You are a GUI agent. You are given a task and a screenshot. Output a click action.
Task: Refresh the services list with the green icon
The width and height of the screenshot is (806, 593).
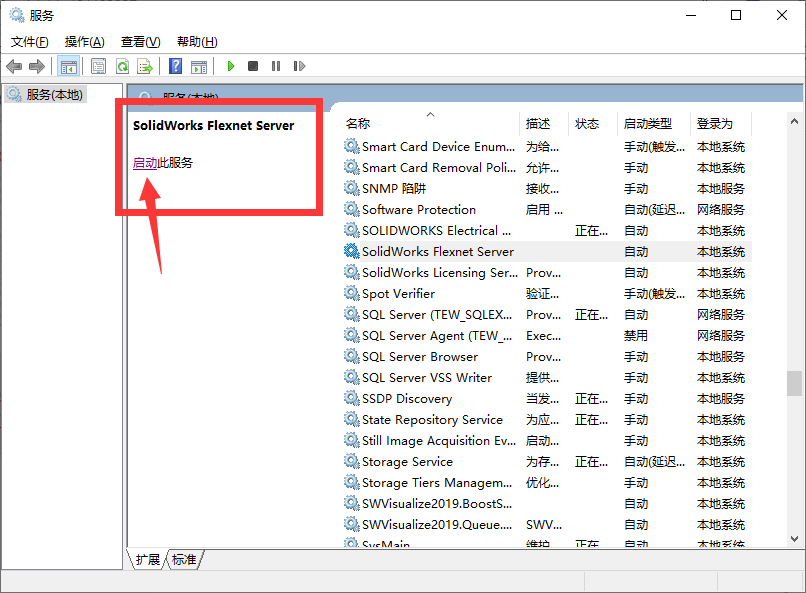pyautogui.click(x=122, y=66)
